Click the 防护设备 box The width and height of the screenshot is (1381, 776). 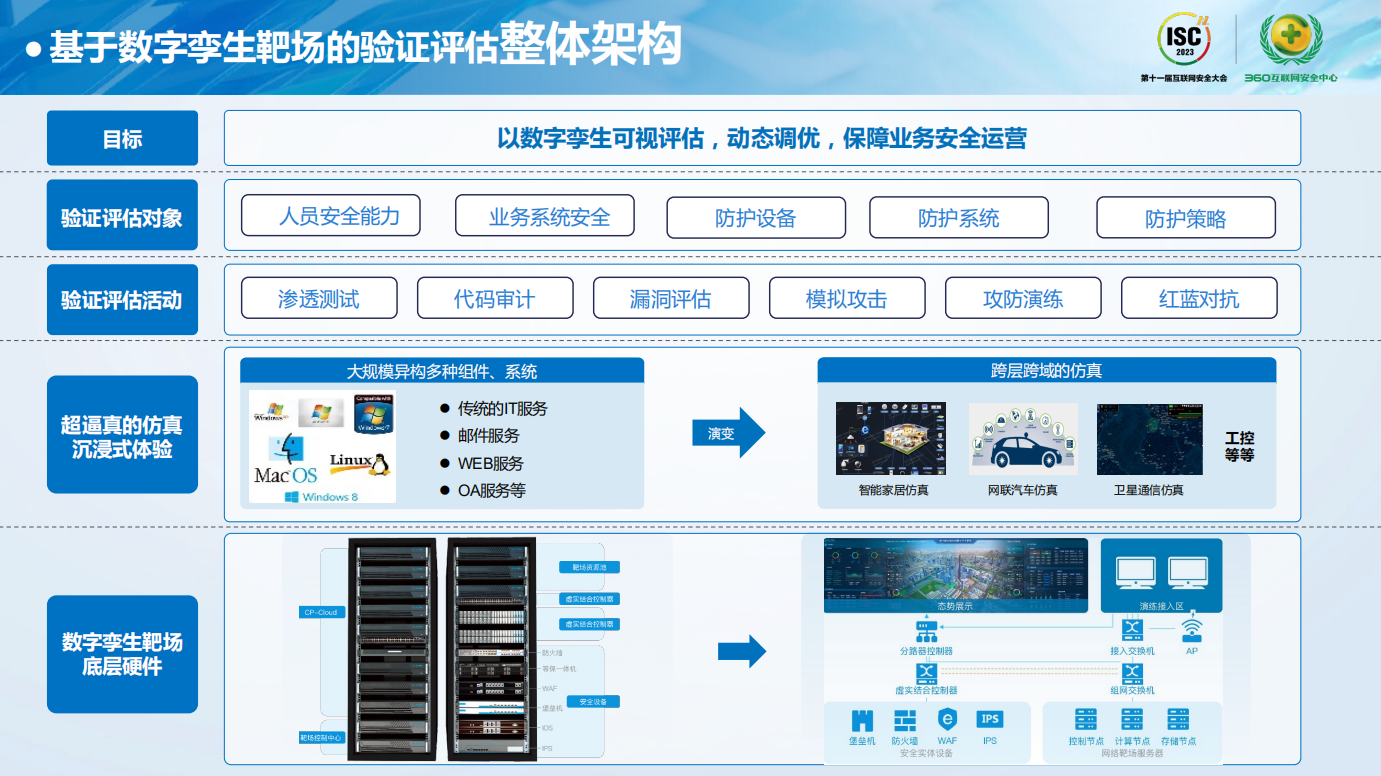click(x=756, y=218)
